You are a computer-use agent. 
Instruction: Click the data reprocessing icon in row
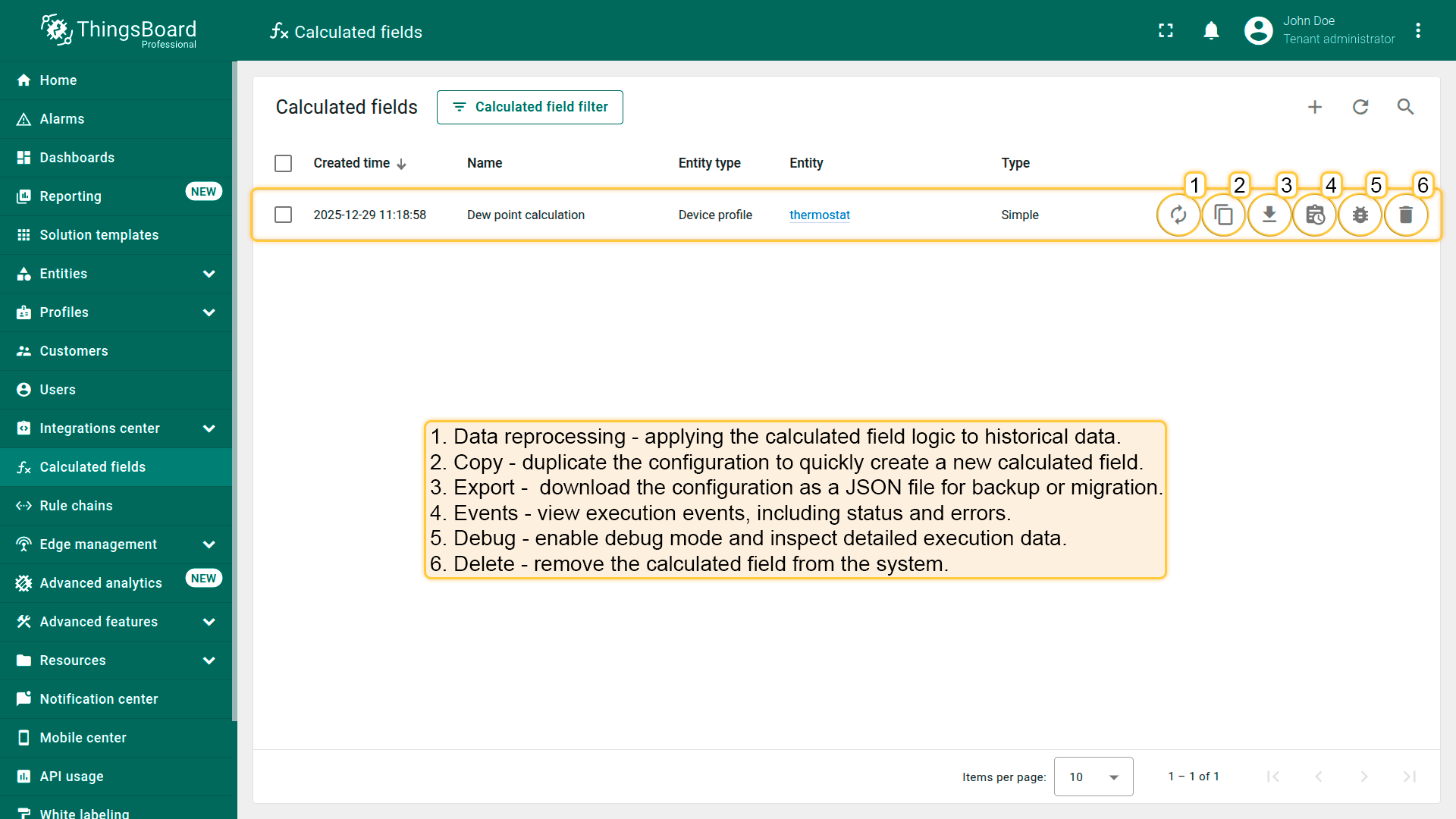pyautogui.click(x=1178, y=215)
